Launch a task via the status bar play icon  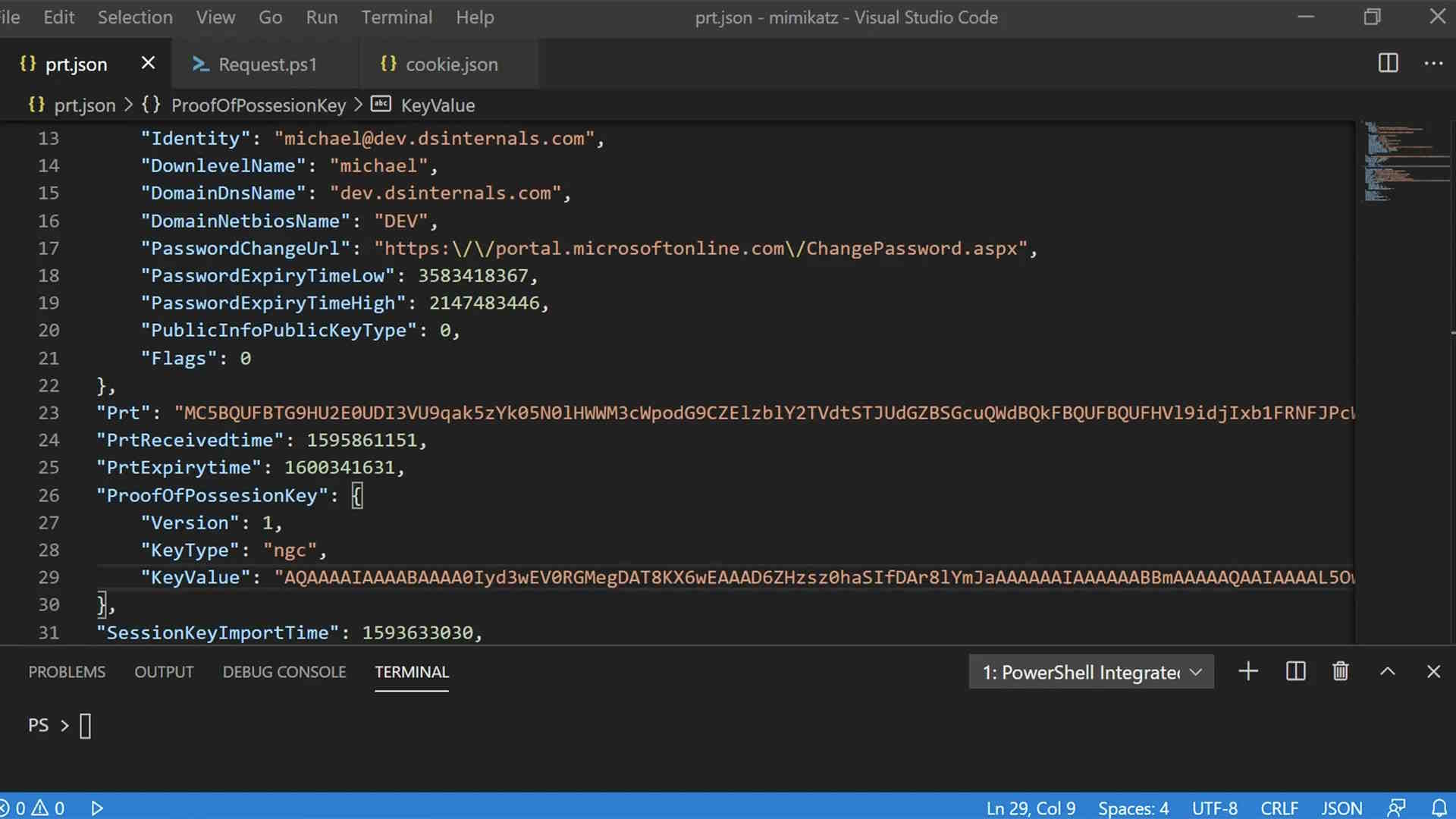[96, 808]
